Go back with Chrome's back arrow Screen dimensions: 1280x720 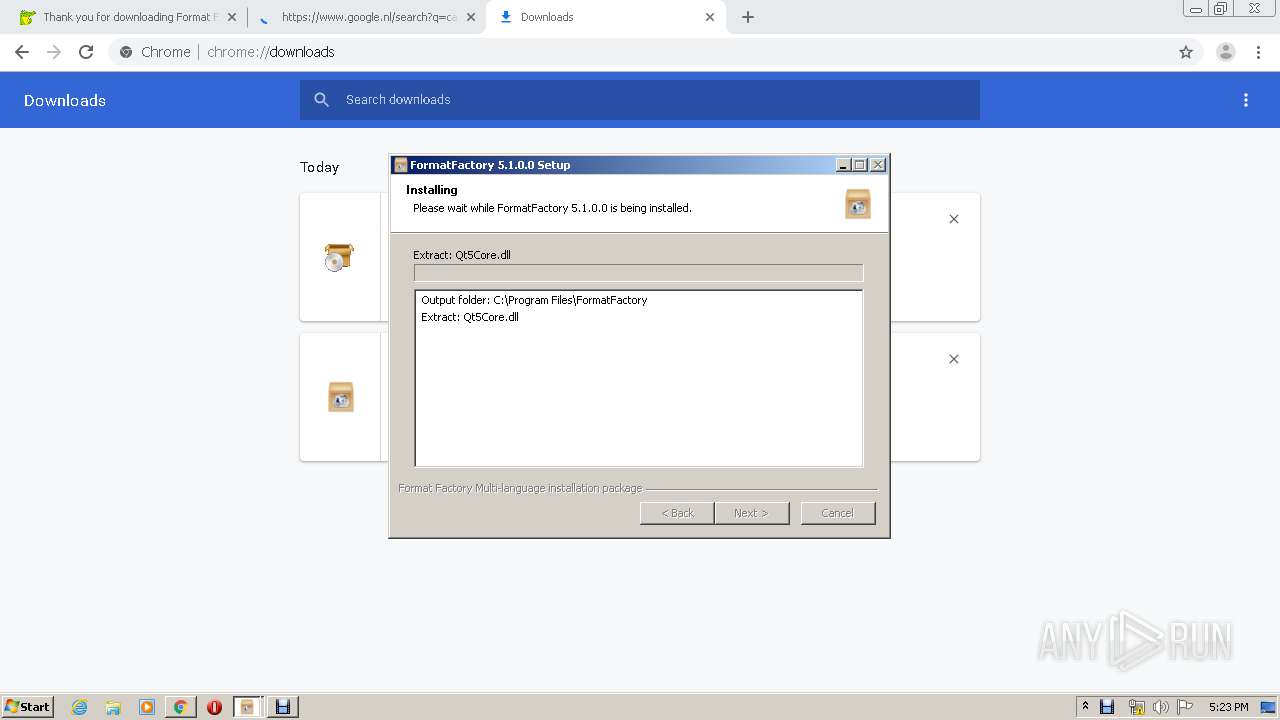[22, 52]
